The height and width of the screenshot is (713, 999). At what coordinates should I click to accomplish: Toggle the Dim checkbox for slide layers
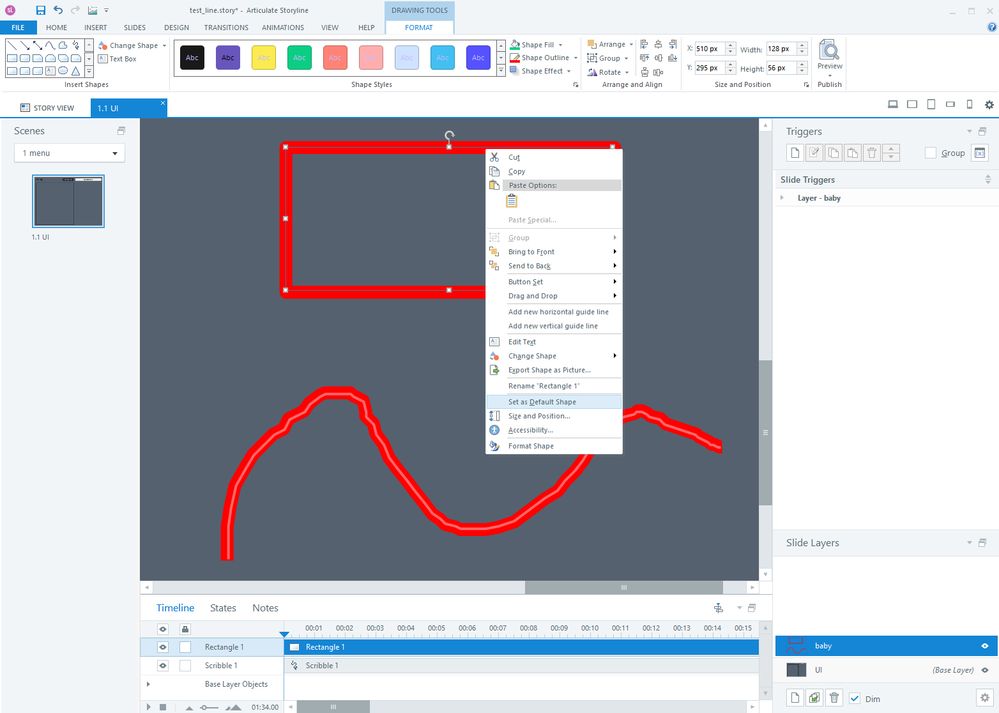coord(854,698)
